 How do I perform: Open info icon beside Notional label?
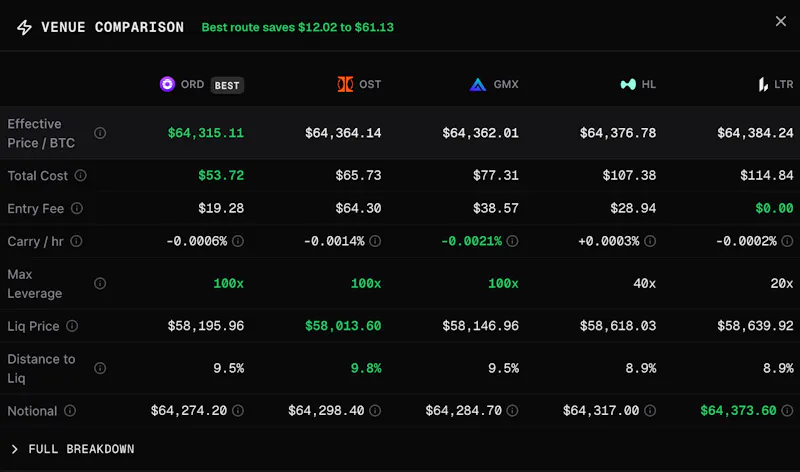(x=70, y=411)
